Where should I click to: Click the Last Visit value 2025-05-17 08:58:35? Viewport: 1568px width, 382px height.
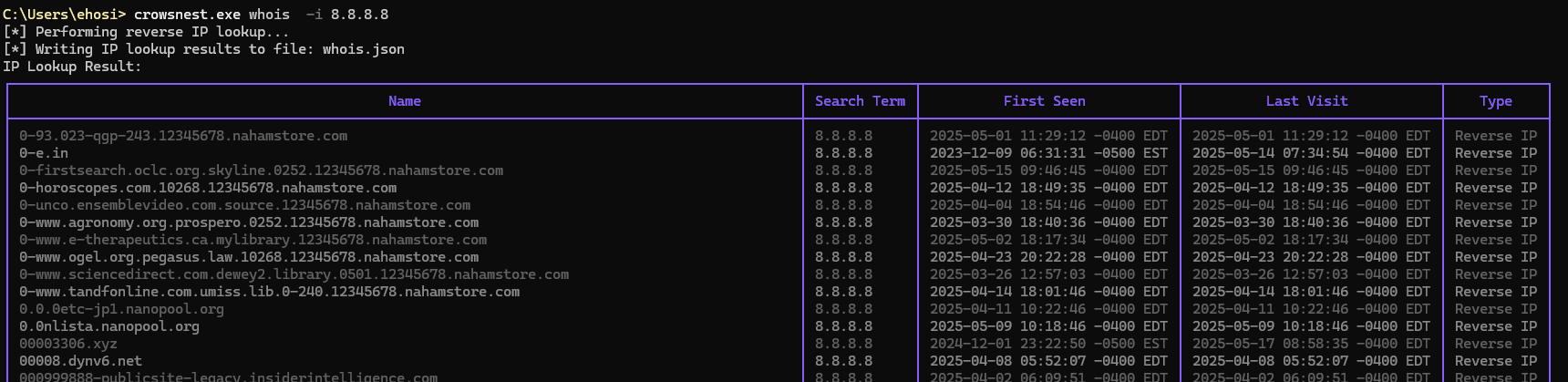[1311, 344]
